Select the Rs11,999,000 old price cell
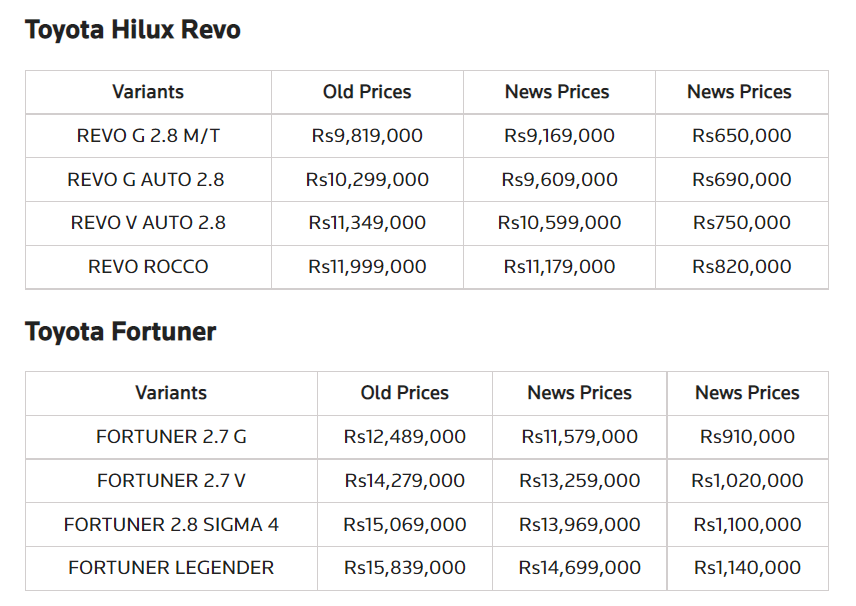The image size is (856, 606). (367, 267)
